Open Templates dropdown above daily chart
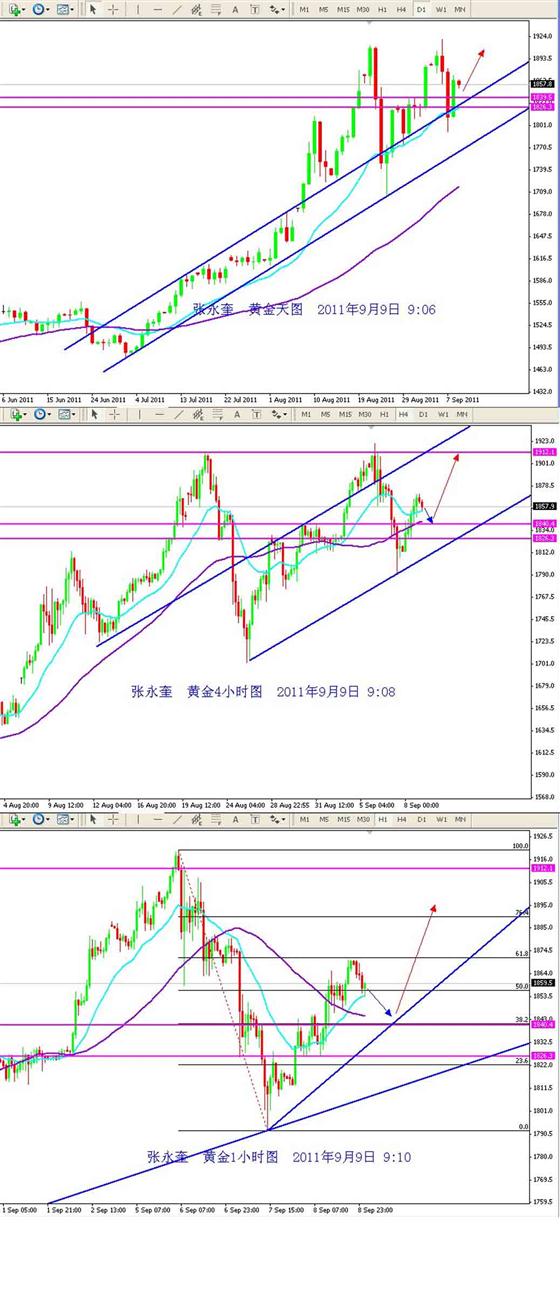 click(64, 9)
